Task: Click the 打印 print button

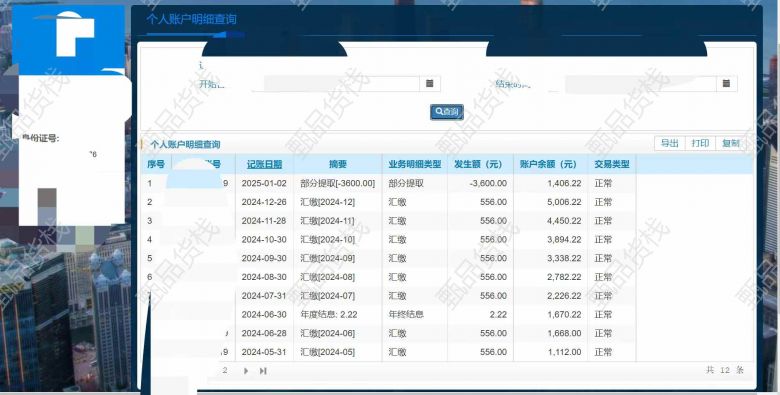Action: click(700, 143)
